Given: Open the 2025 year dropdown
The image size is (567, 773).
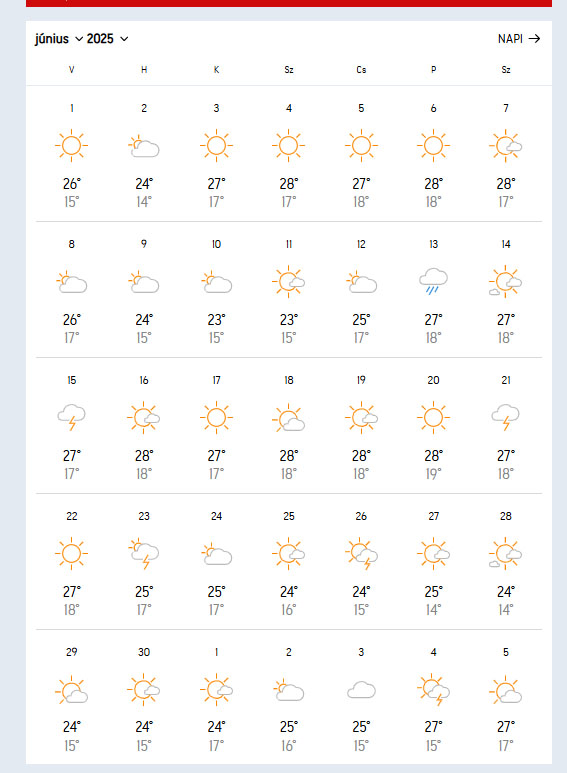Looking at the screenshot, I should pos(107,38).
